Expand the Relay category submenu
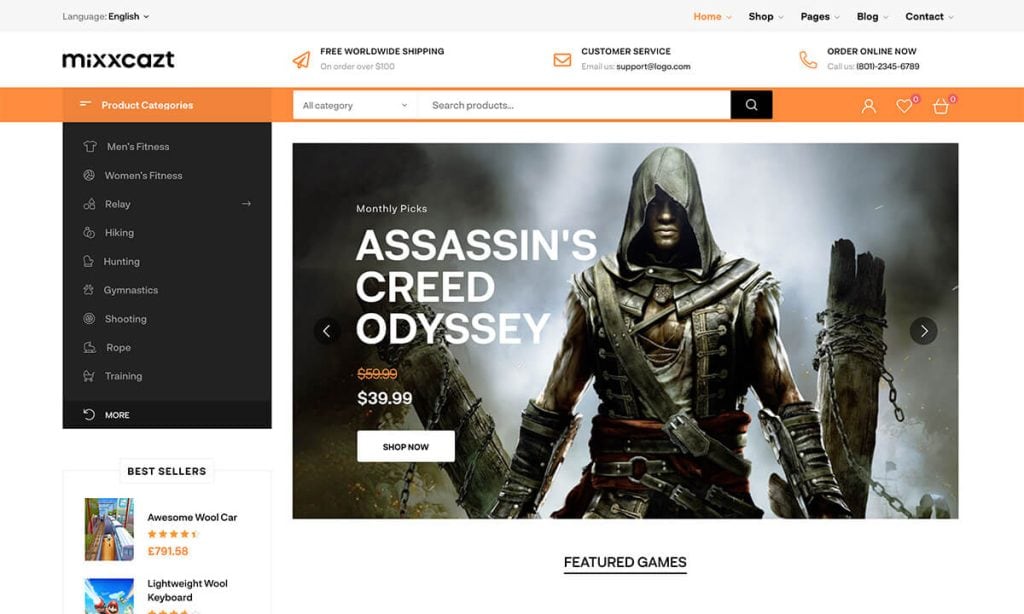1024x614 pixels. tap(246, 203)
